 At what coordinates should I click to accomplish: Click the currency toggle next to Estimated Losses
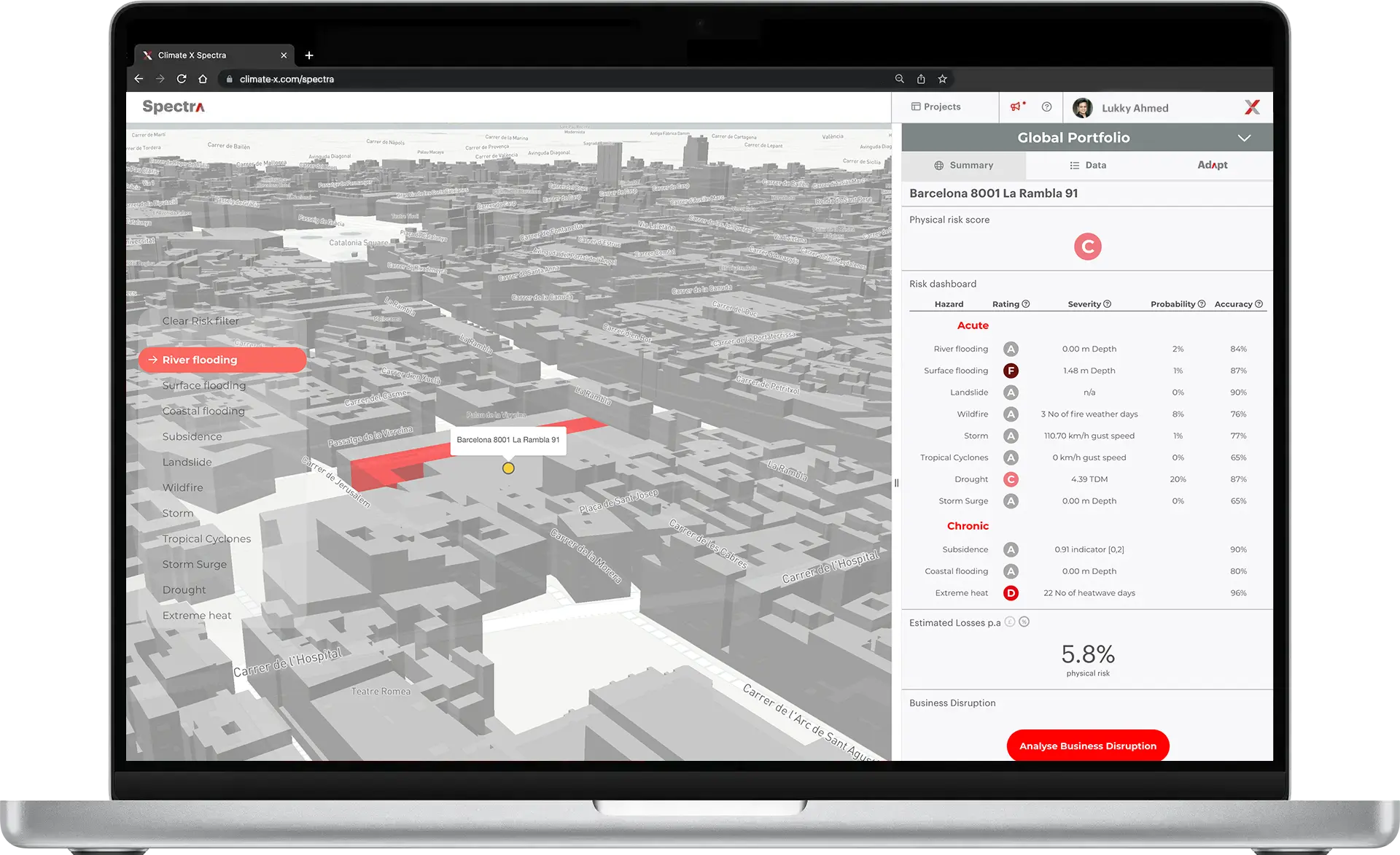[1010, 622]
